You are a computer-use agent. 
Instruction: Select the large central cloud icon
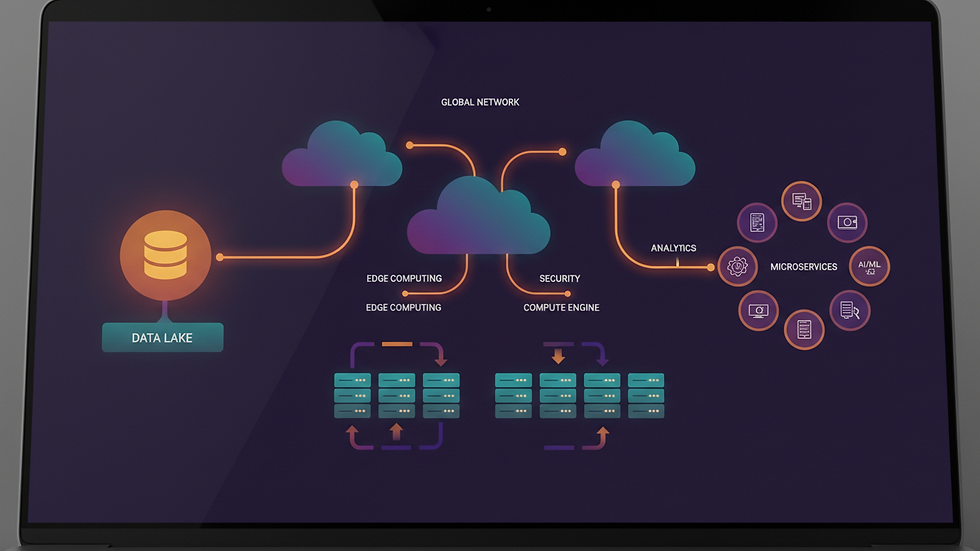[x=478, y=216]
